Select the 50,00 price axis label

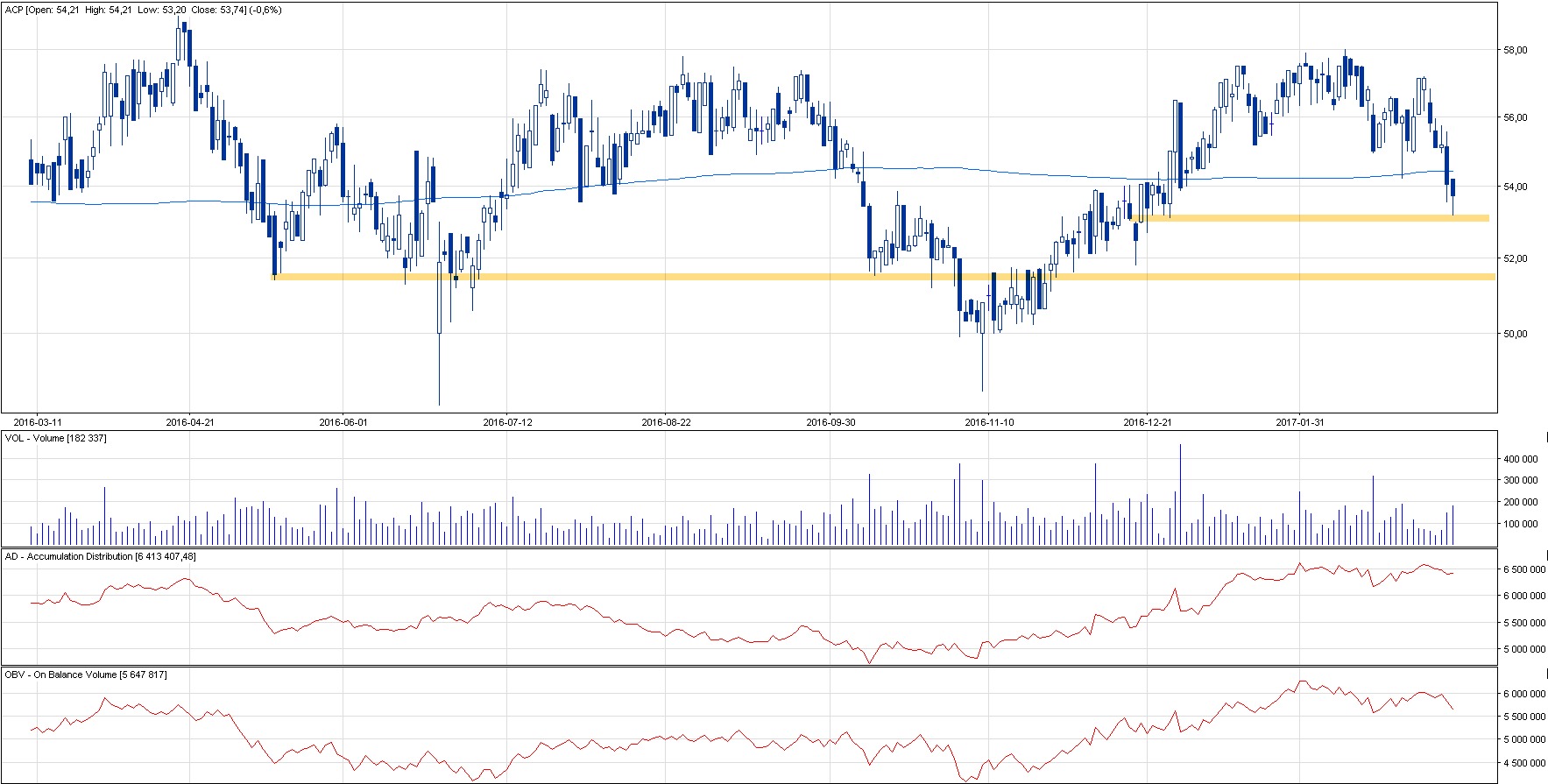1516,334
